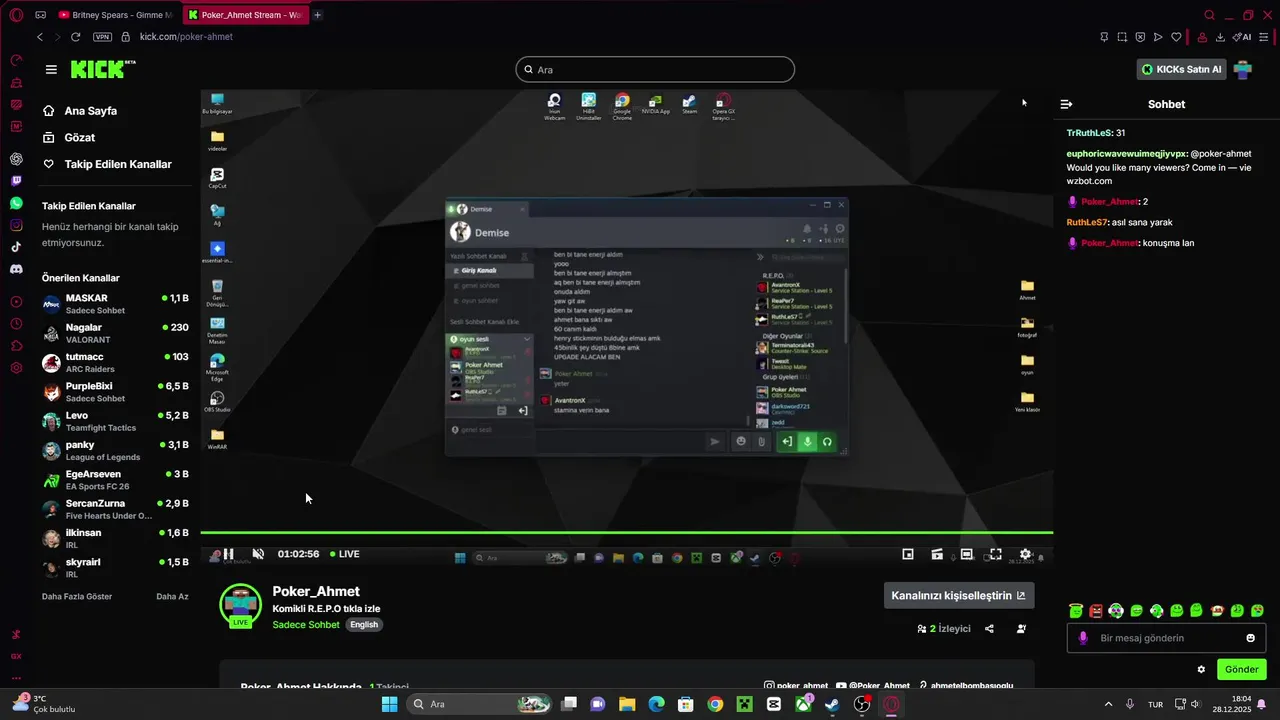Send chat message with Gönder
This screenshot has width=1280, height=720.
pos(1241,669)
